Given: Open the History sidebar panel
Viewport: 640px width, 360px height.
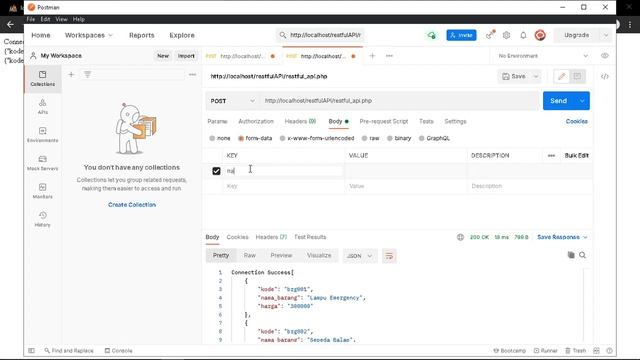Looking at the screenshot, I should [x=42, y=219].
